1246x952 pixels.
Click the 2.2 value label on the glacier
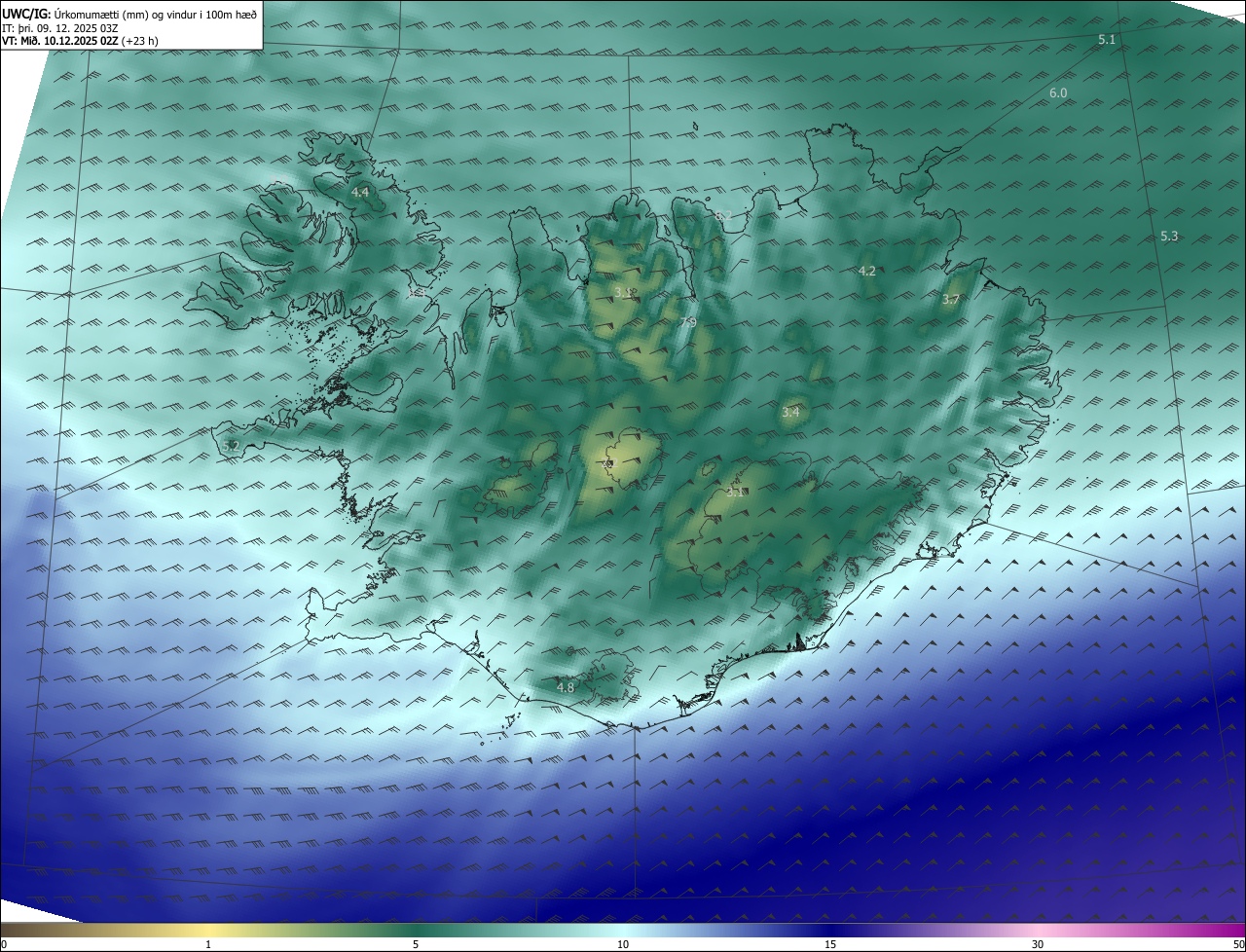610,464
